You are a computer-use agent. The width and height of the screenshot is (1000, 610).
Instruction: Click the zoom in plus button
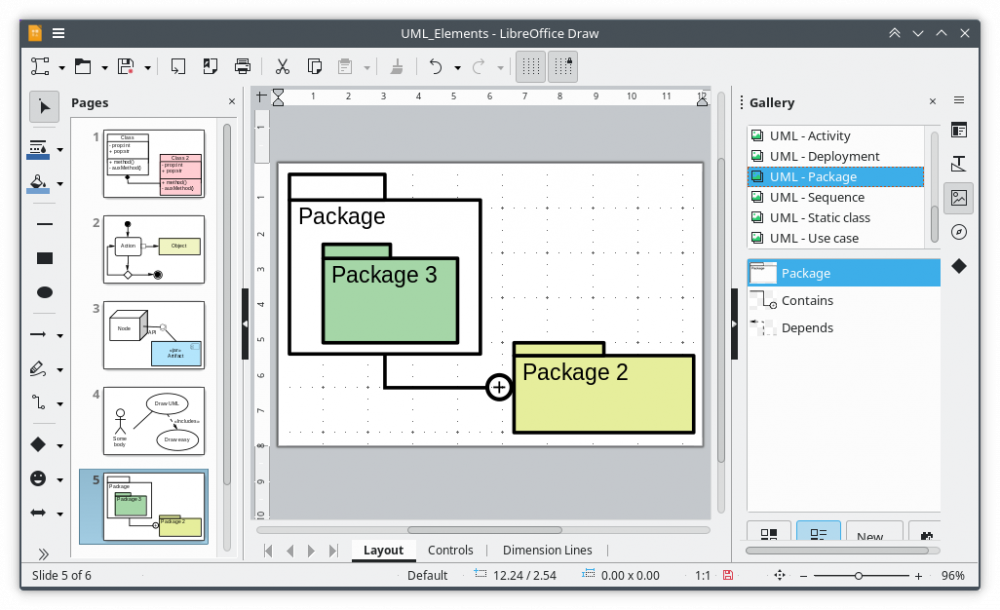coord(918,576)
